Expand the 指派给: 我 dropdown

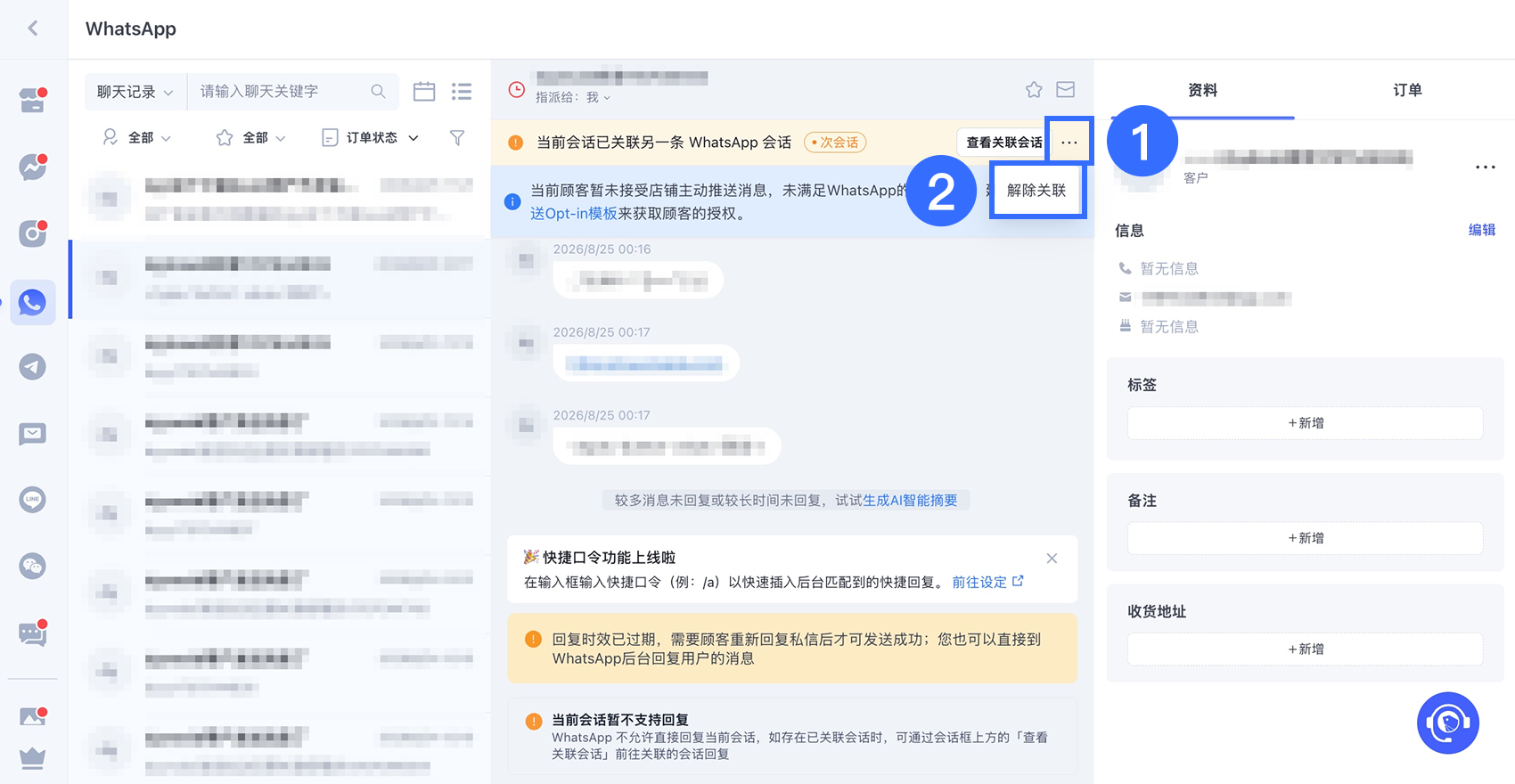click(x=573, y=97)
